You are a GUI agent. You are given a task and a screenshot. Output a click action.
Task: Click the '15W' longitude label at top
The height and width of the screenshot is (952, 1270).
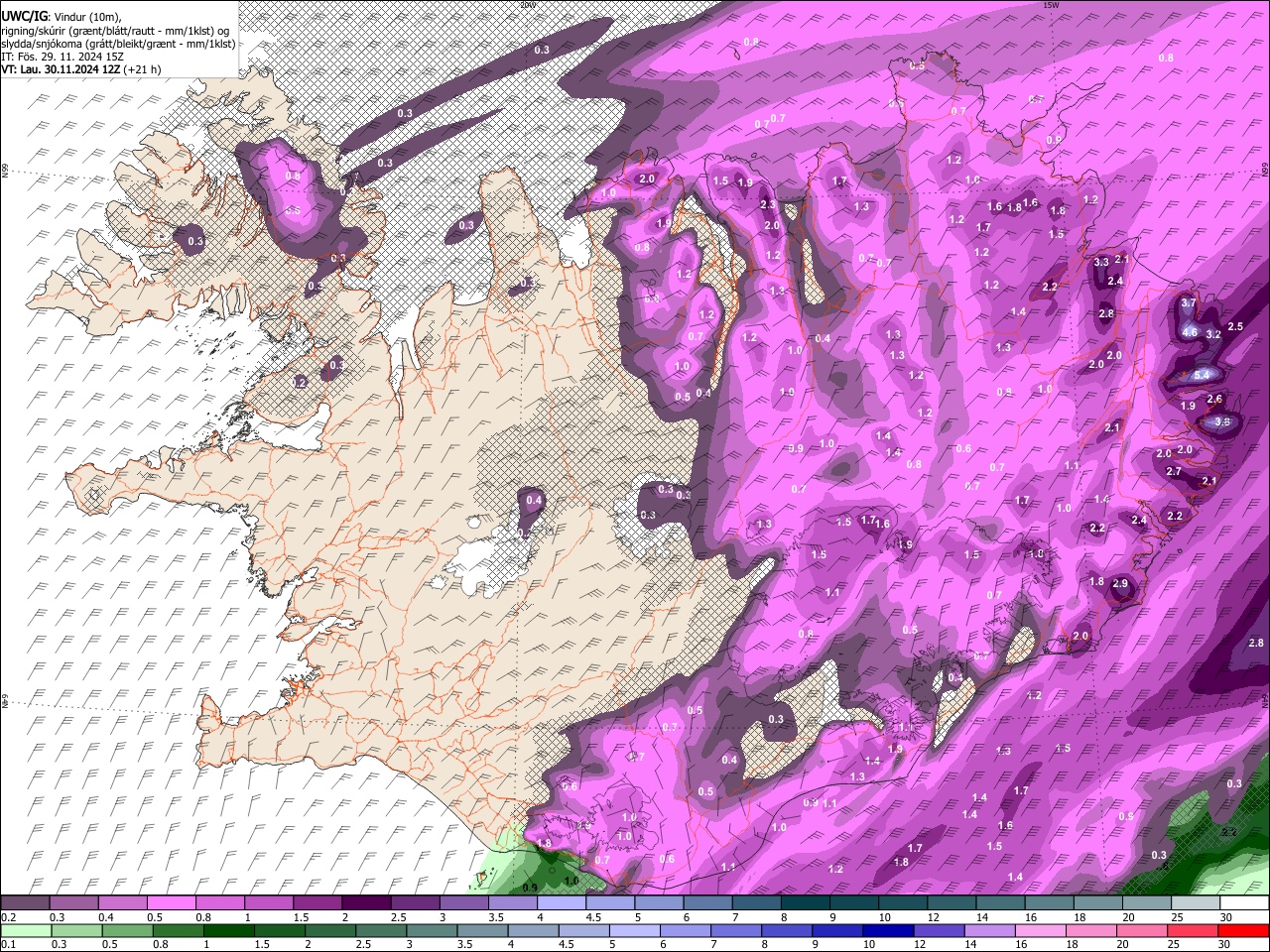pyautogui.click(x=1052, y=5)
